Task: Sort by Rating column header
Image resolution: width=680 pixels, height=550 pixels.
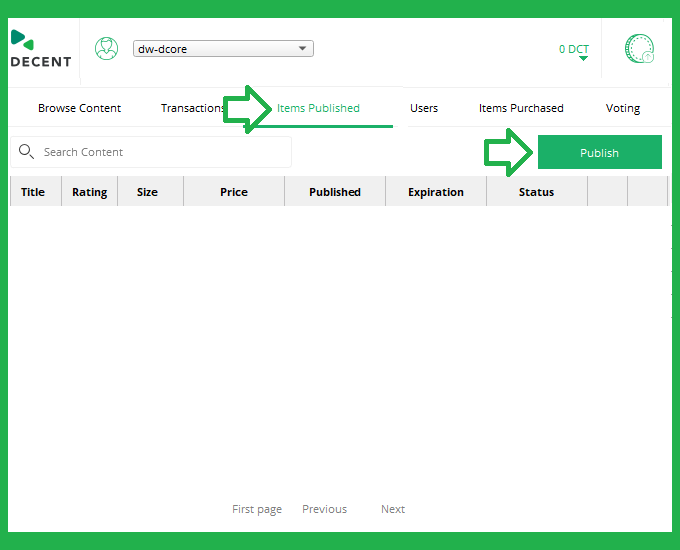Action: click(90, 191)
